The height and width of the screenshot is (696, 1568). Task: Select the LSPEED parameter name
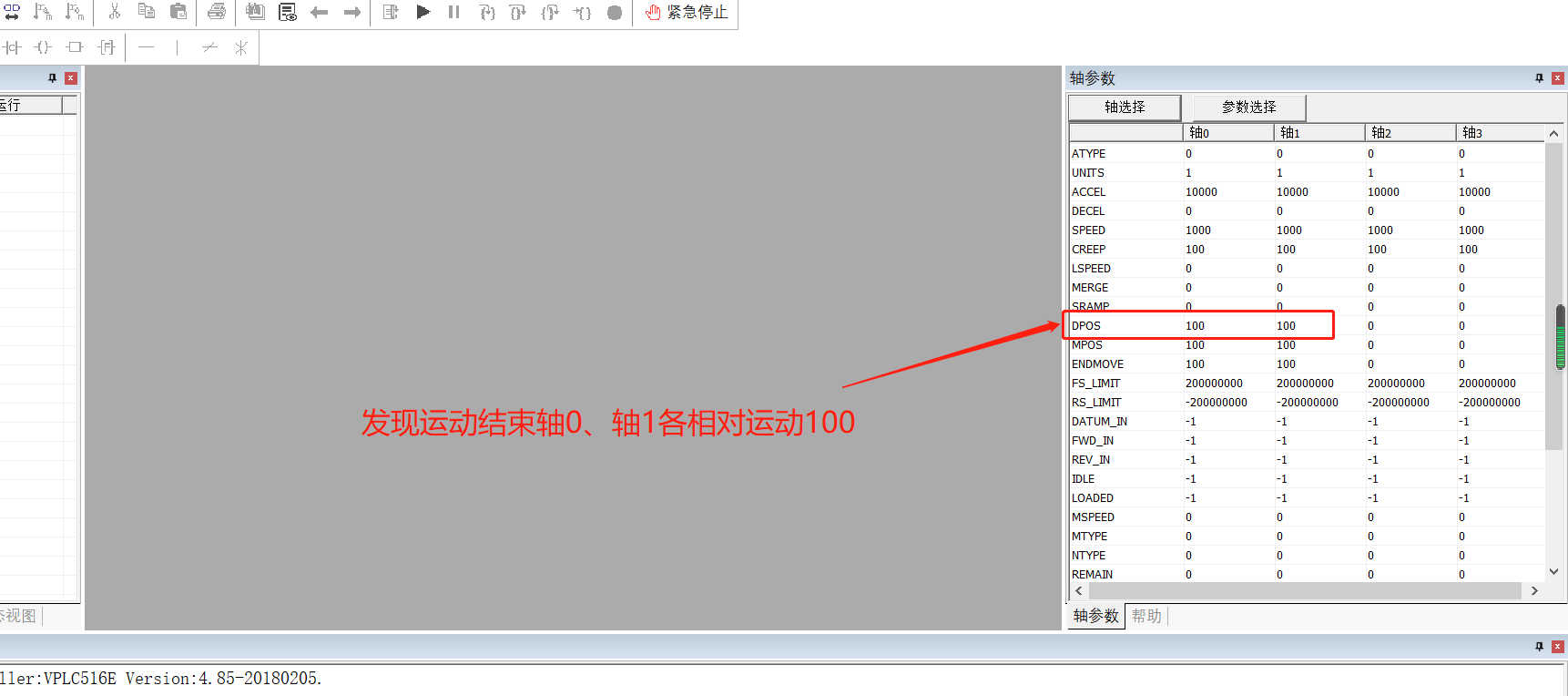point(1091,269)
